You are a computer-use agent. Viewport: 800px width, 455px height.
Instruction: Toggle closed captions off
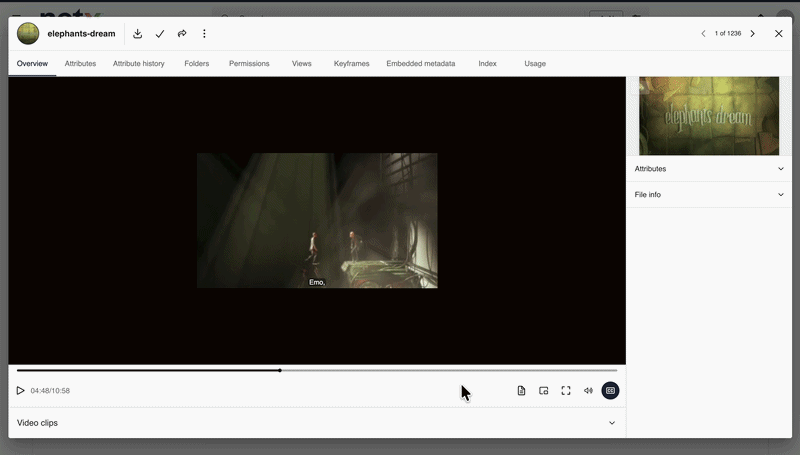click(x=610, y=391)
